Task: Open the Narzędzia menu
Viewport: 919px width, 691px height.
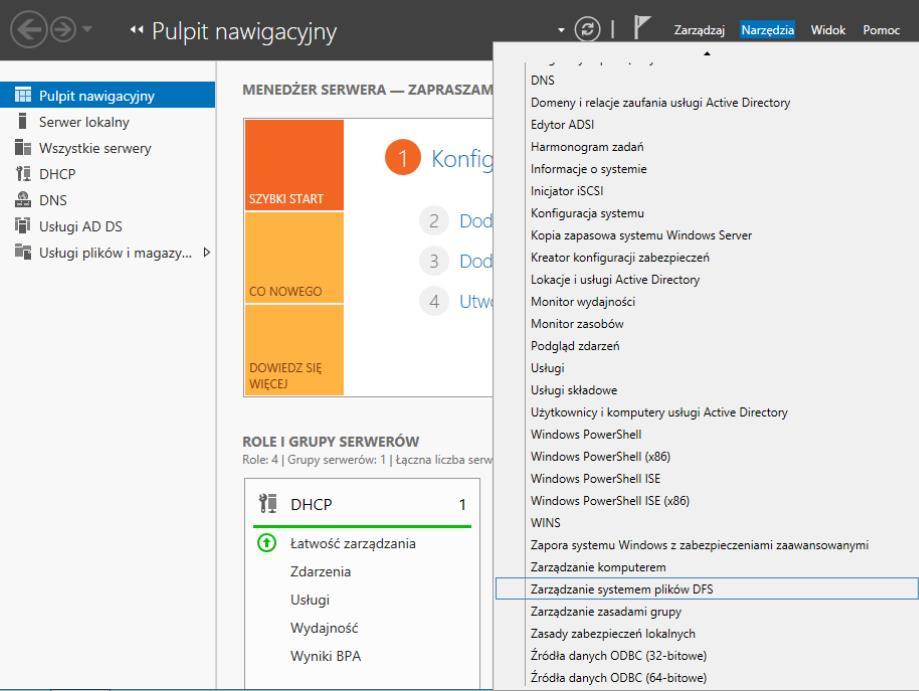Action: pyautogui.click(x=767, y=30)
